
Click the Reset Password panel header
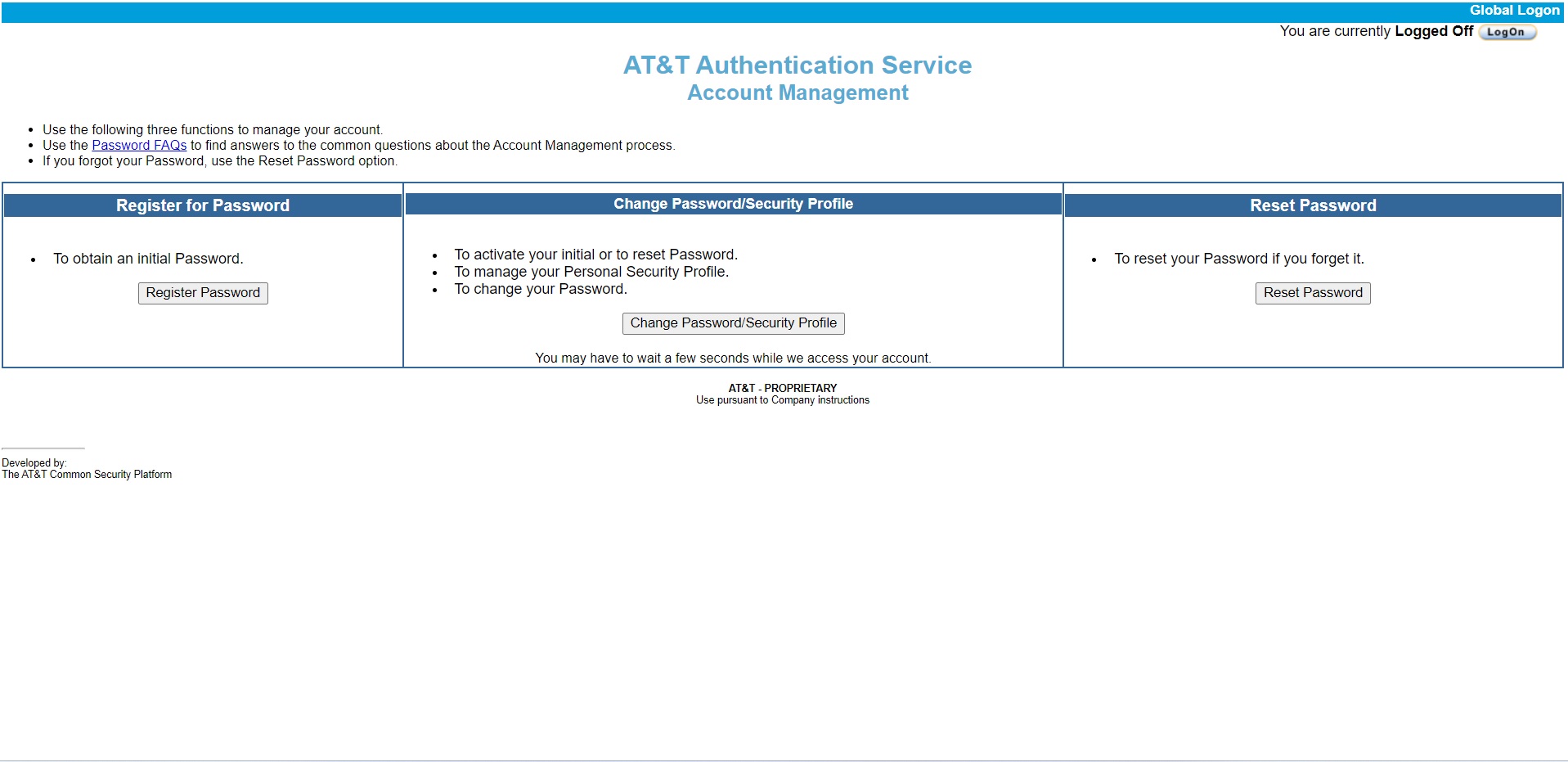click(x=1313, y=205)
